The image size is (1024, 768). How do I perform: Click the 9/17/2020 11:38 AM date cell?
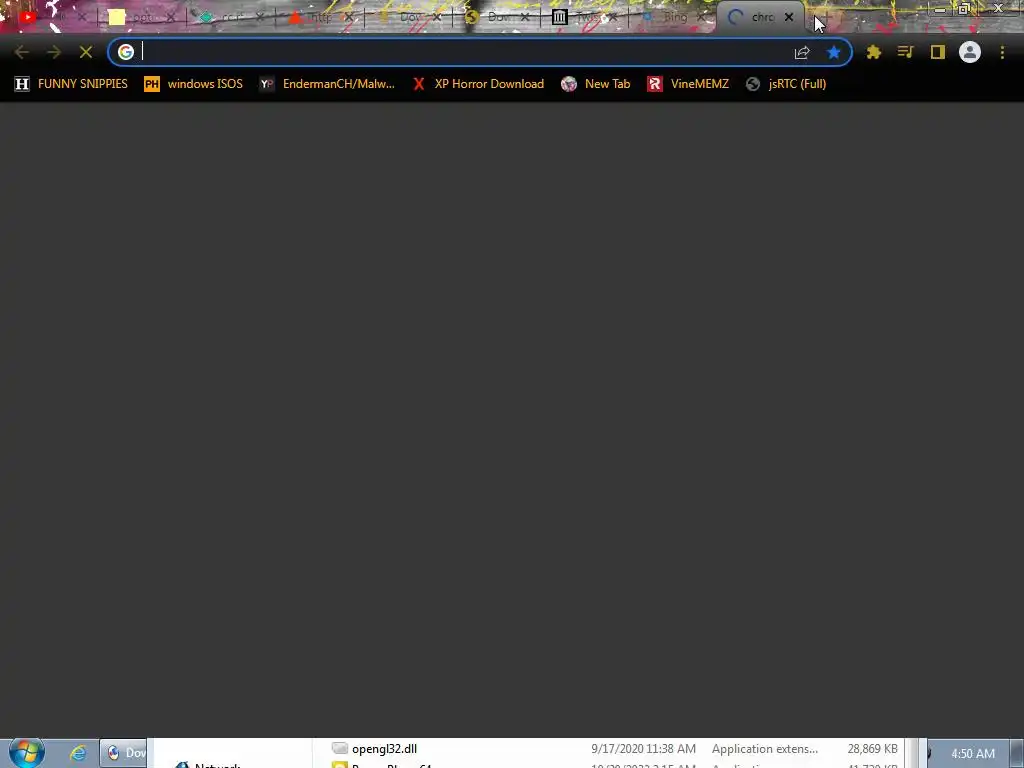[x=643, y=748]
